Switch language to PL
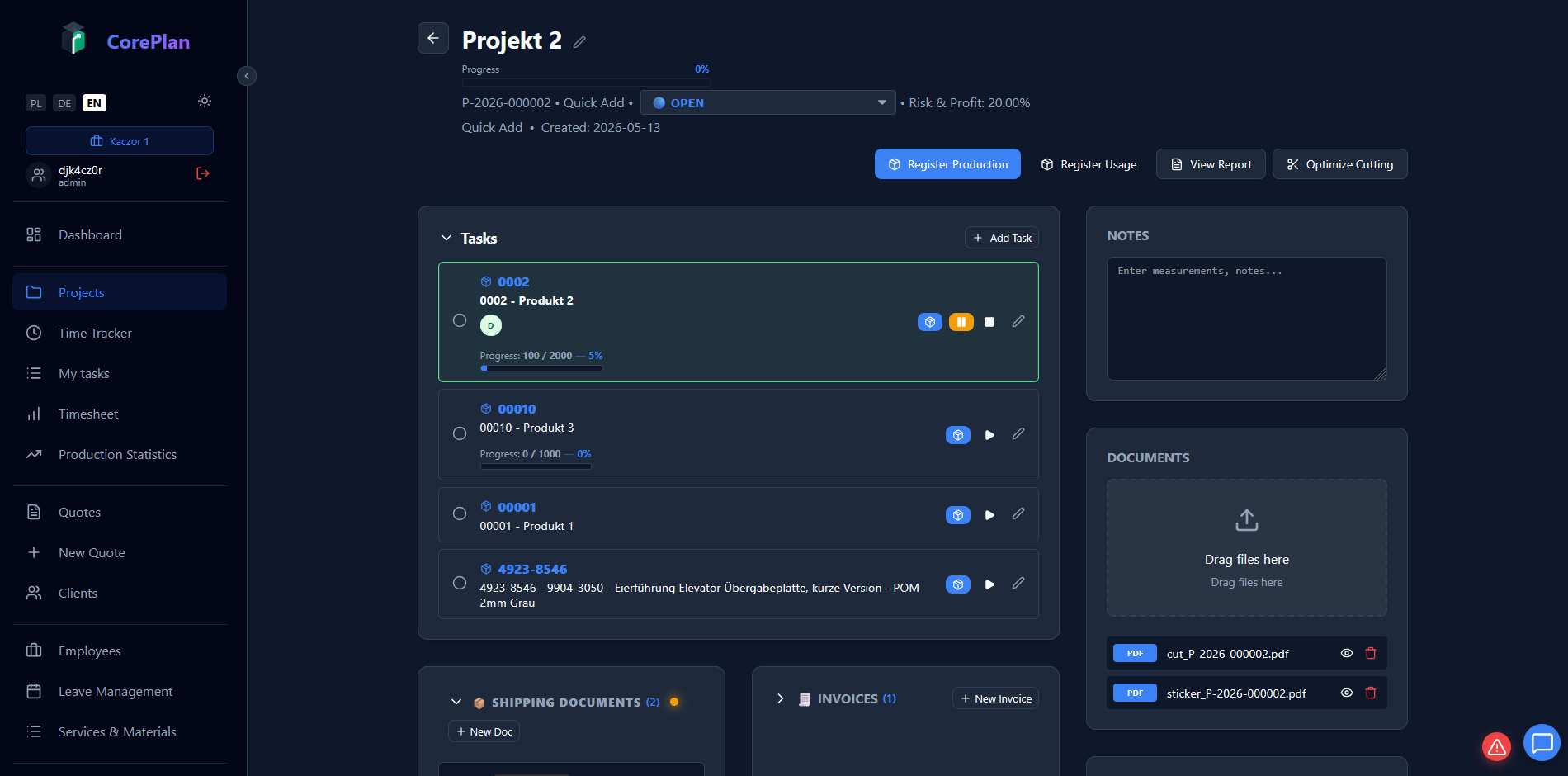Viewport: 1568px width, 776px height. click(36, 103)
